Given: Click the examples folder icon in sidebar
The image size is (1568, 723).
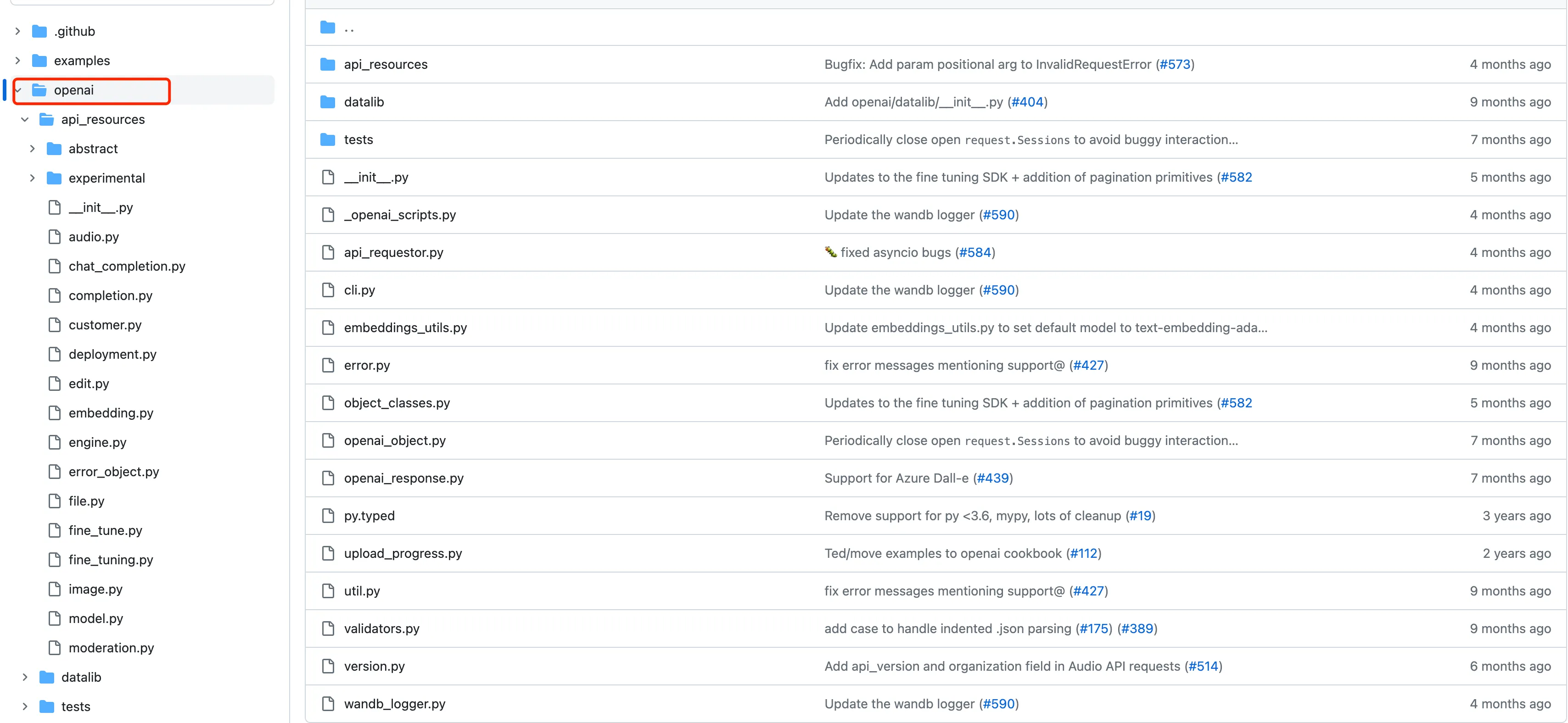Looking at the screenshot, I should coord(39,61).
